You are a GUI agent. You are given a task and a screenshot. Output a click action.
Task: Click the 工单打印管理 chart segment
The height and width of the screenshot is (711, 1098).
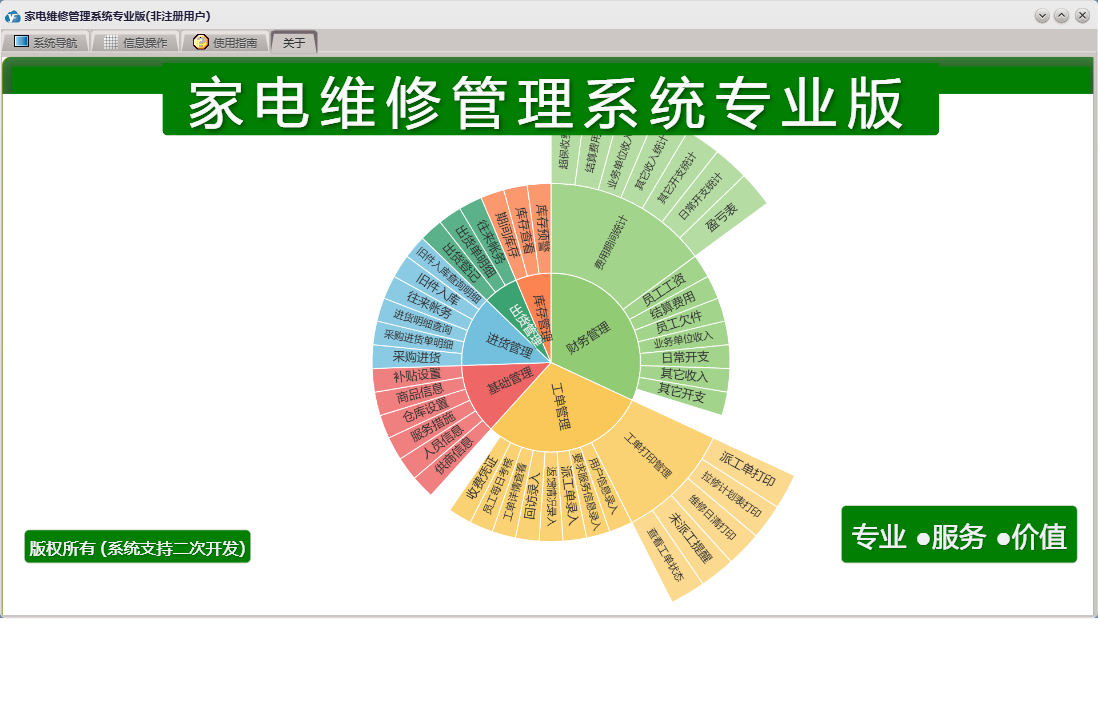coord(650,455)
